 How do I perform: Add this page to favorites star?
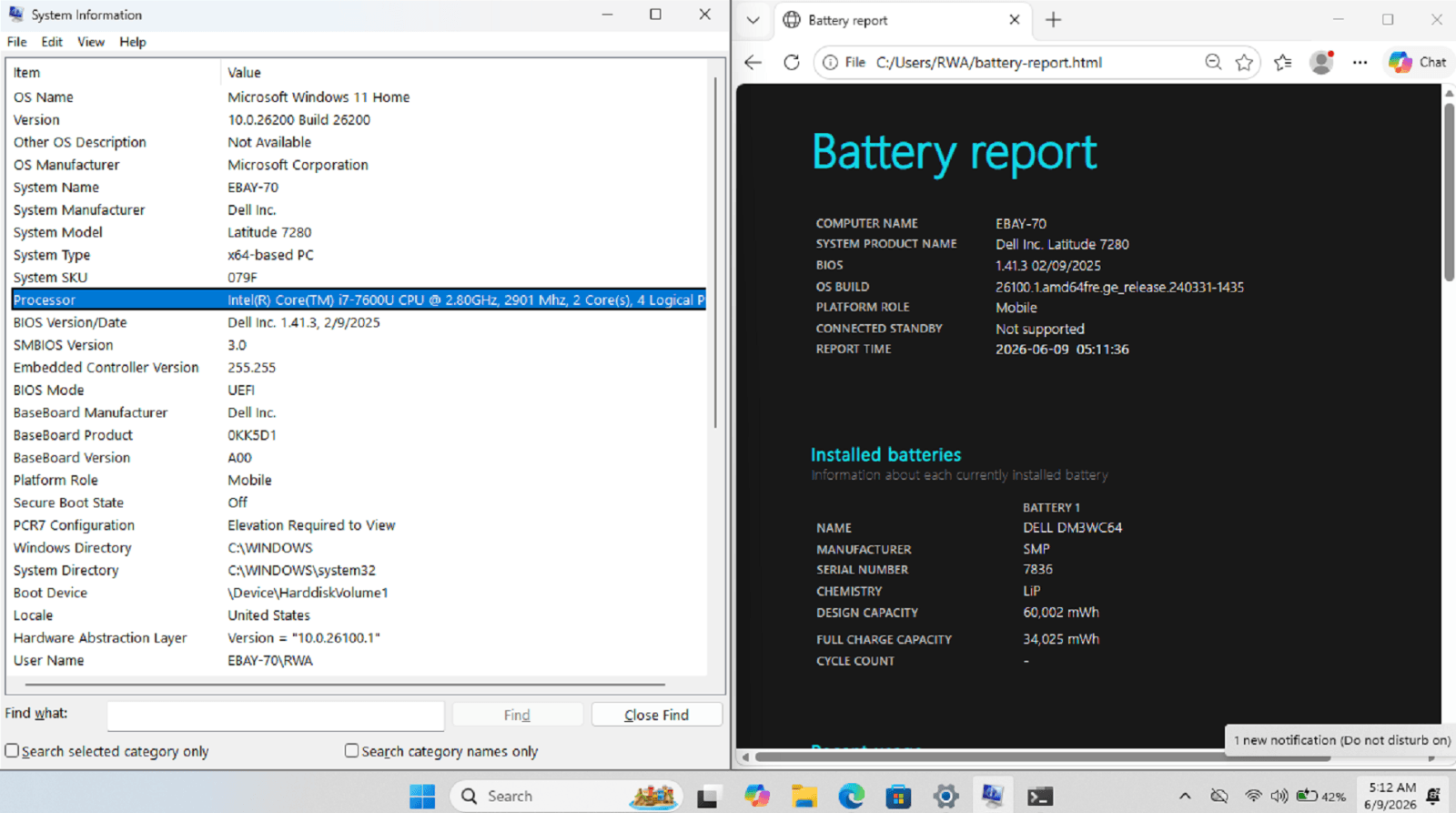click(1244, 62)
